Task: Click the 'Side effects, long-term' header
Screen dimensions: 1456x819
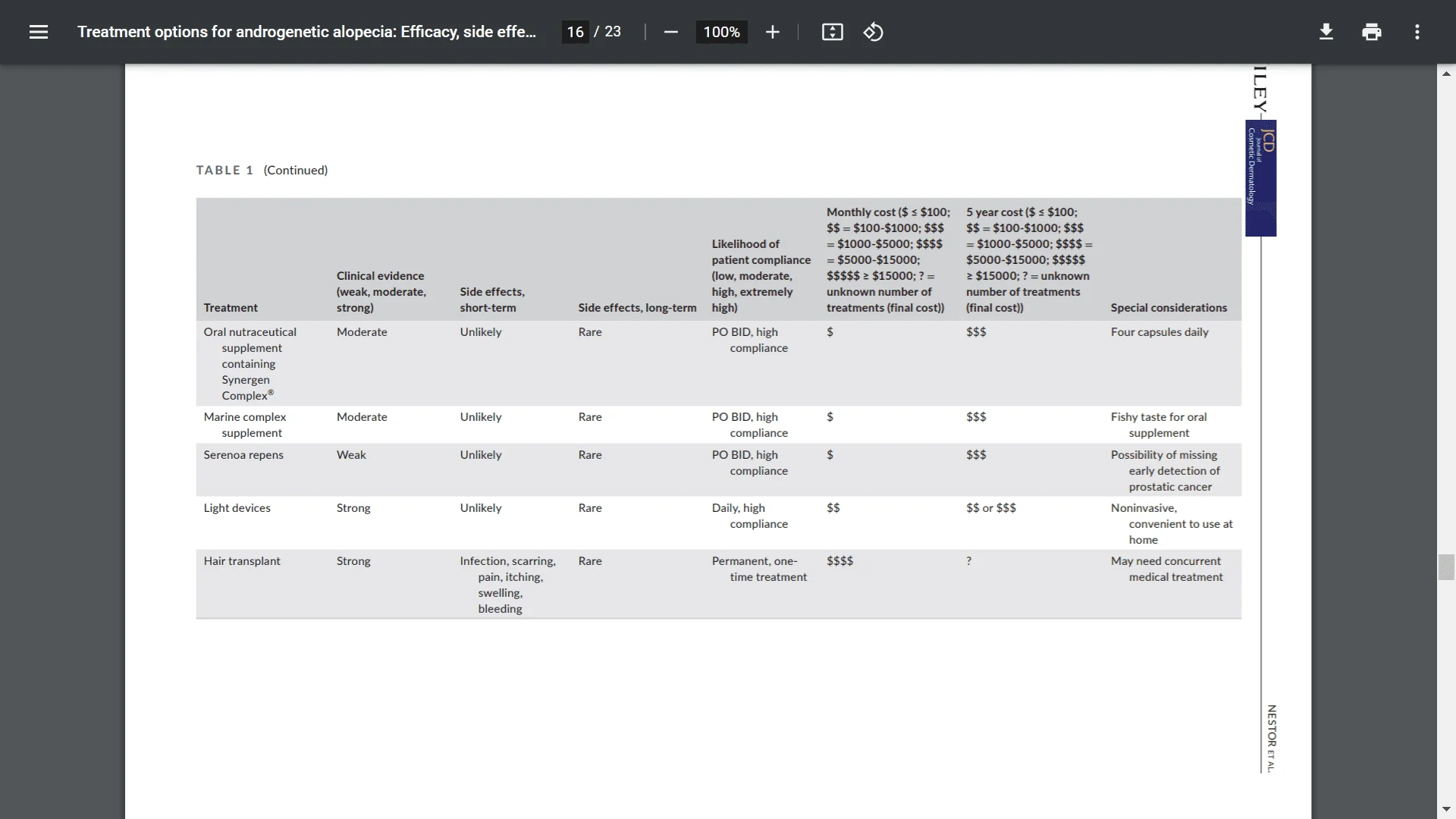Action: (637, 307)
